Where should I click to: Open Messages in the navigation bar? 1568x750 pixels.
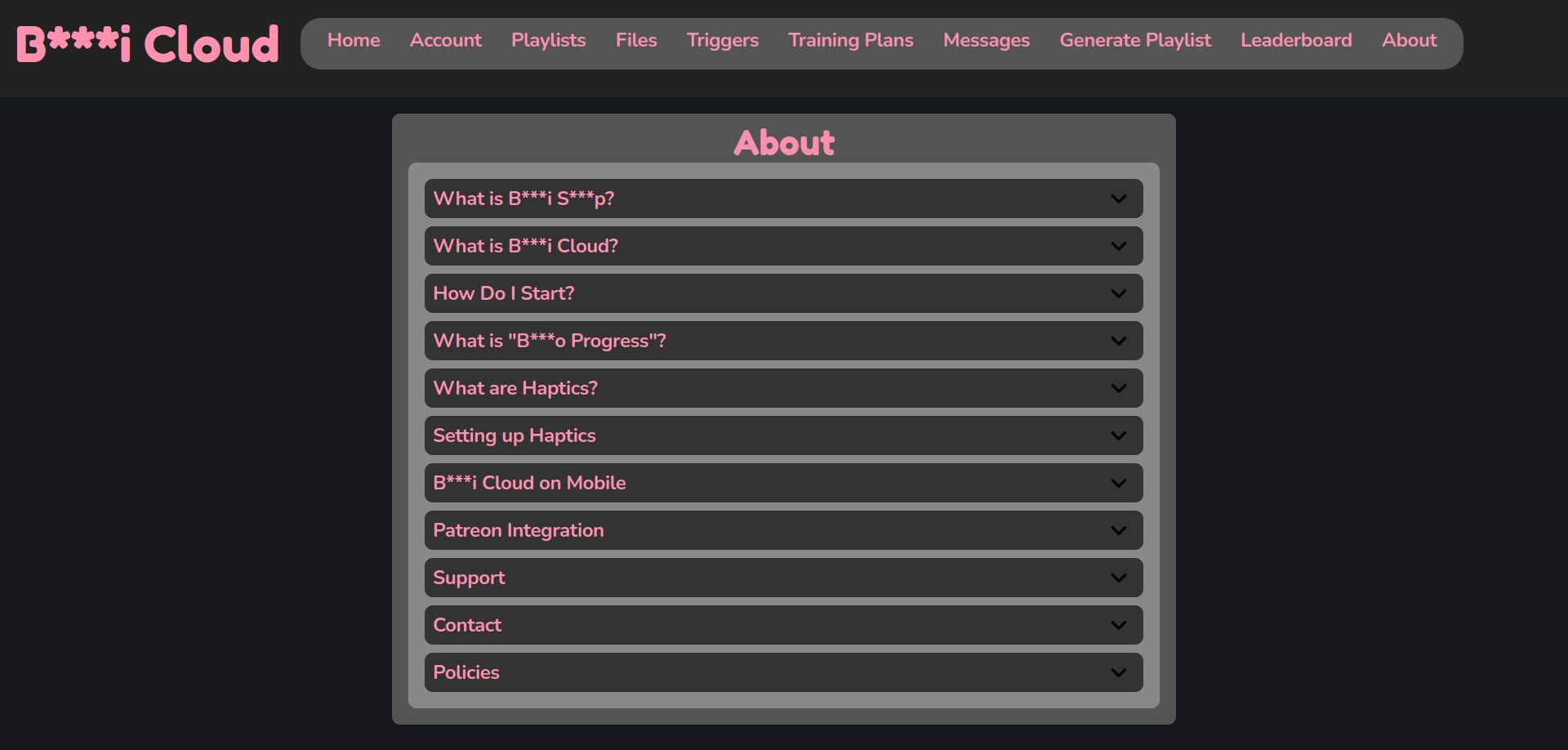point(987,40)
